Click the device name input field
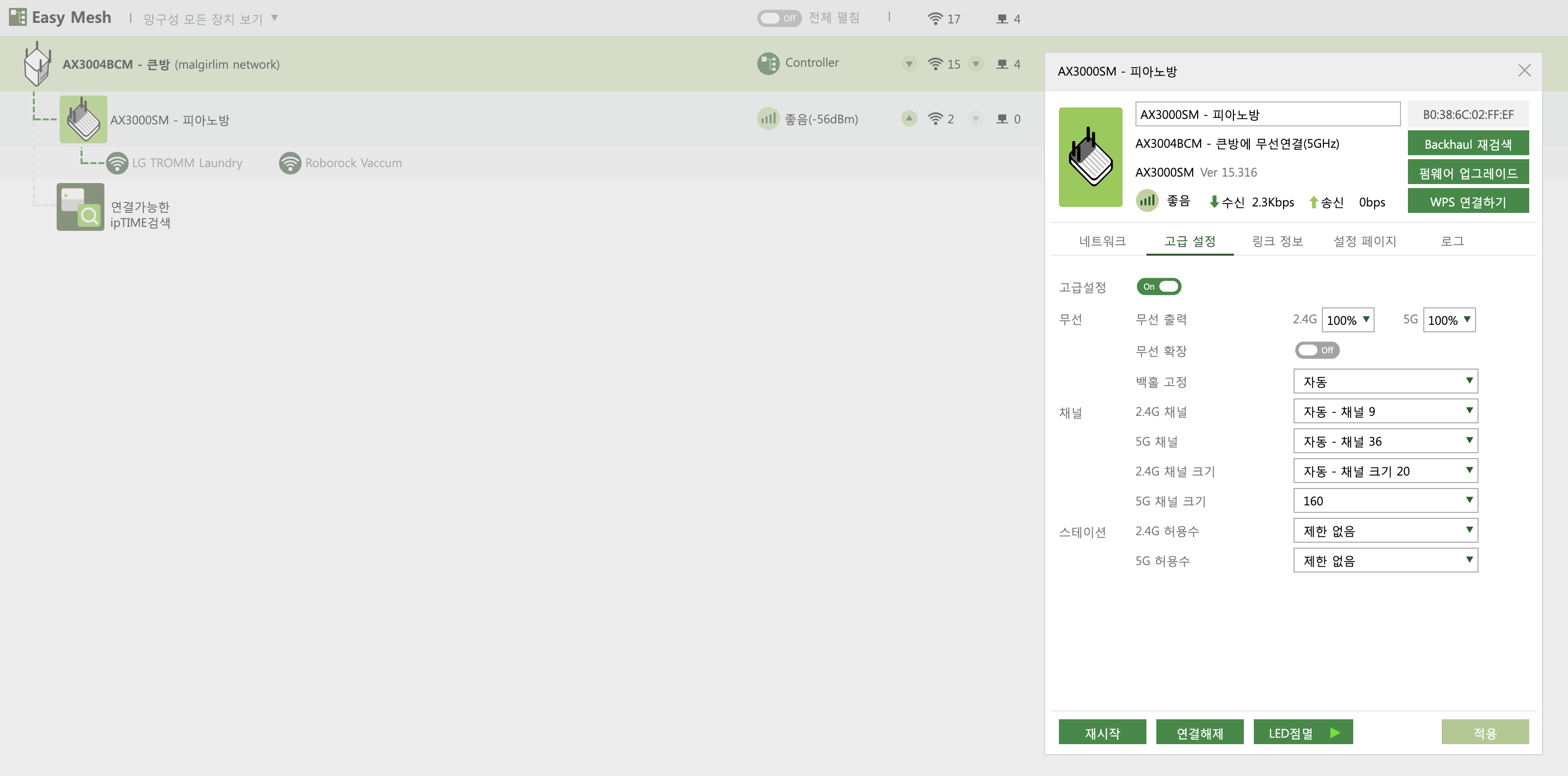This screenshot has width=1568, height=776. pyautogui.click(x=1267, y=114)
